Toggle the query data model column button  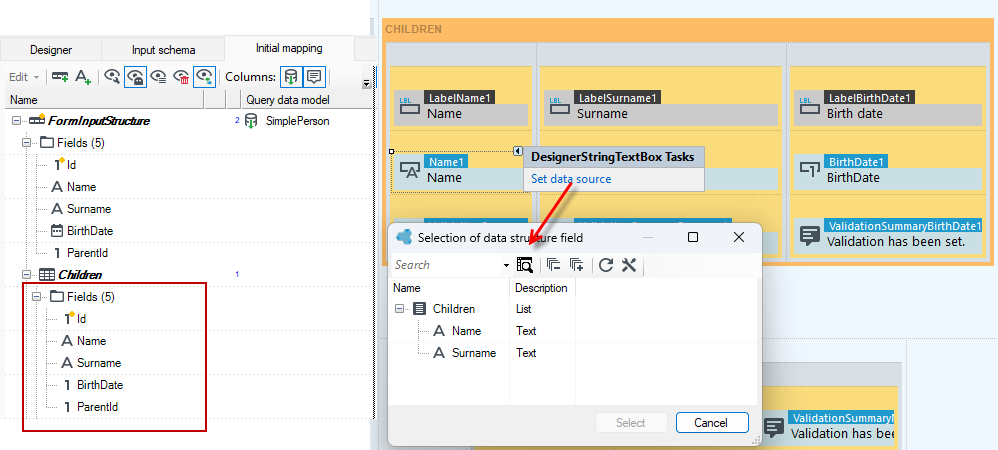point(290,77)
